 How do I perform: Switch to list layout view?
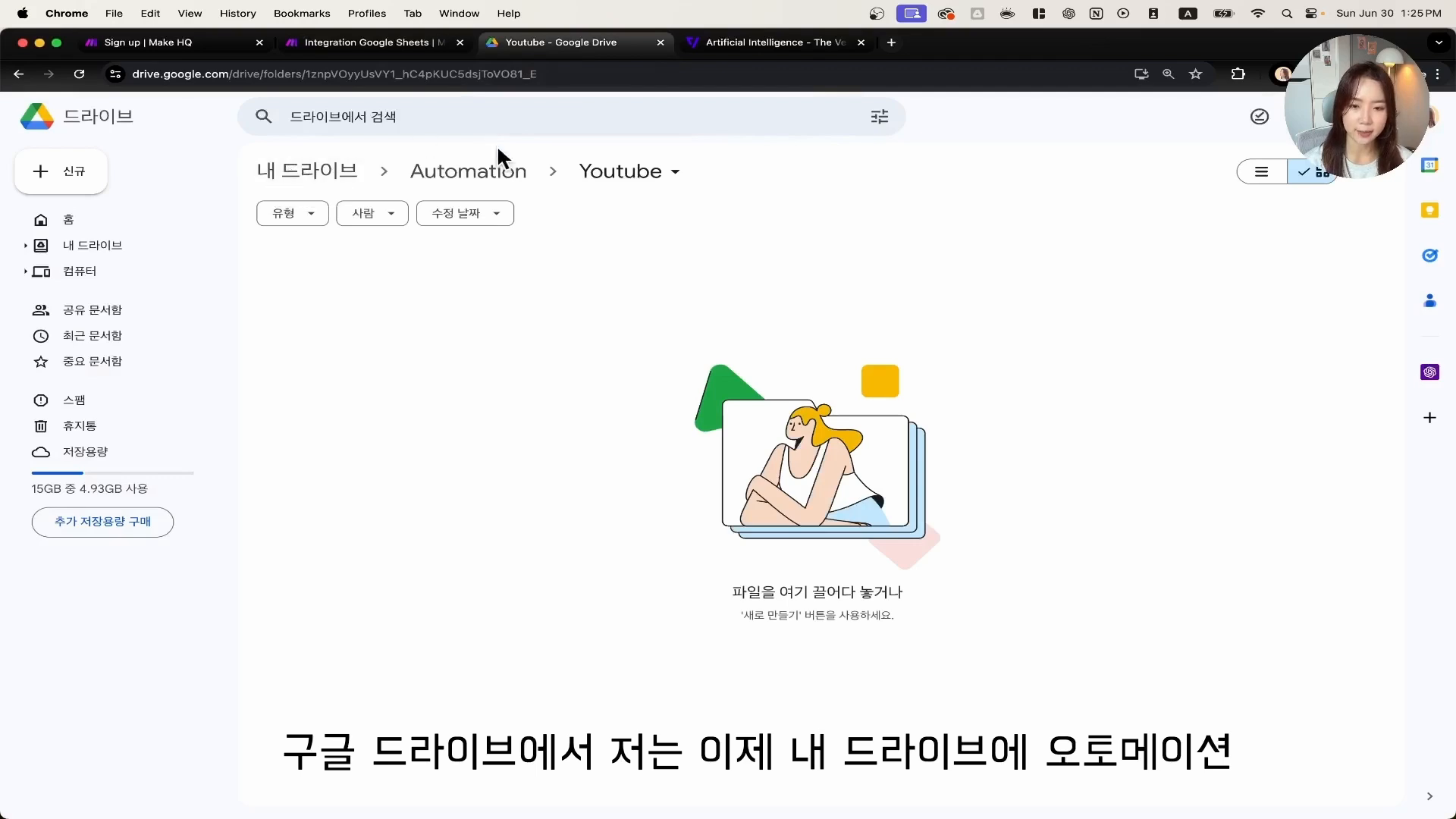click(x=1261, y=172)
